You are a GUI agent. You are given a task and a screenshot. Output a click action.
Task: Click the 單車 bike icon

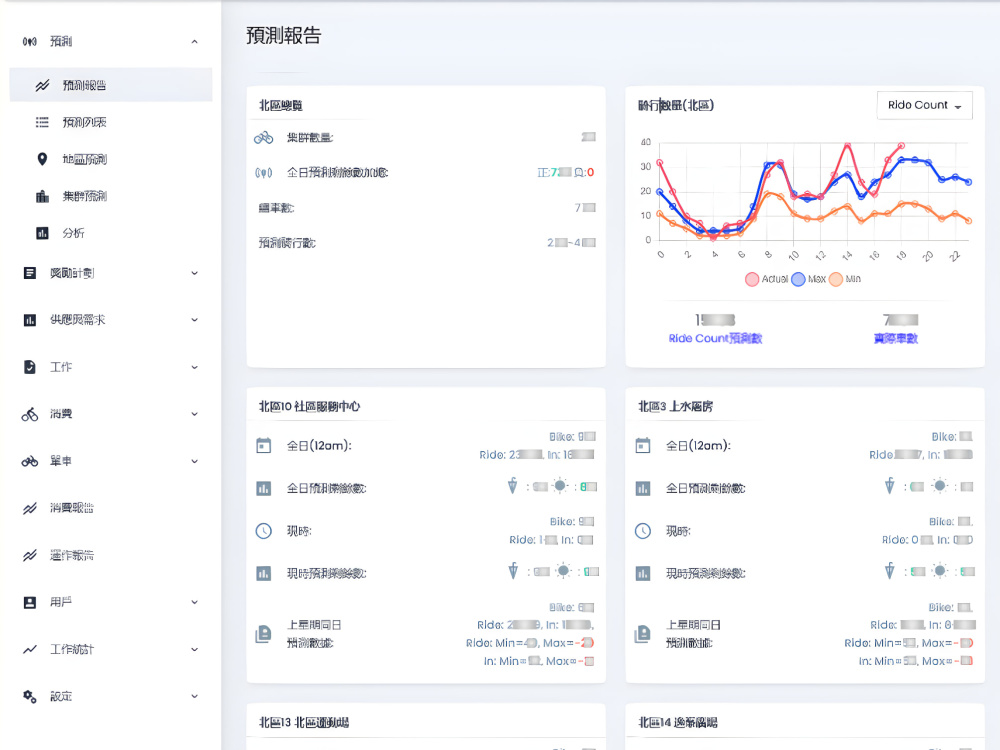click(29, 461)
